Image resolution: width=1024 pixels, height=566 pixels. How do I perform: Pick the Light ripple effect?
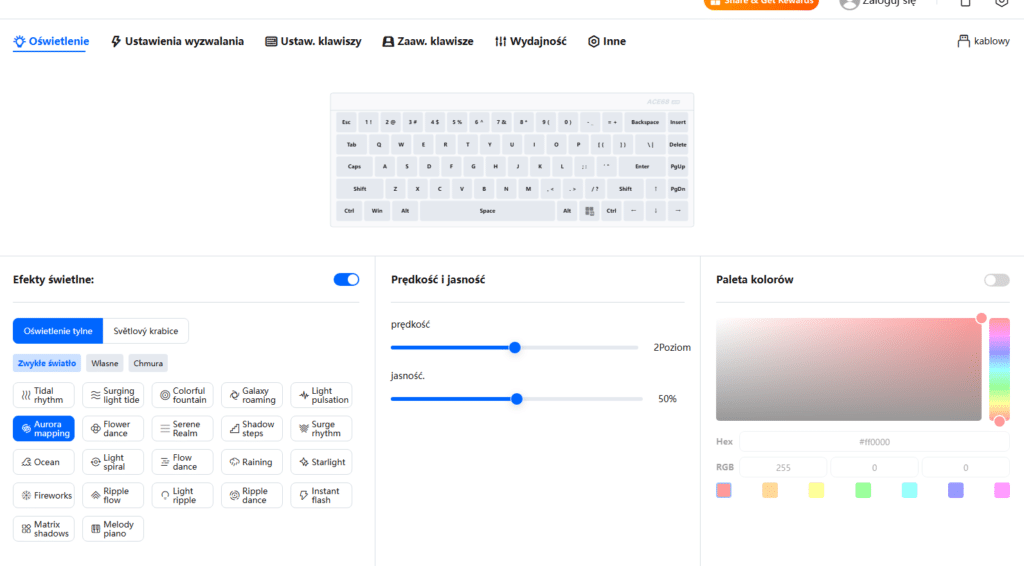[182, 495]
